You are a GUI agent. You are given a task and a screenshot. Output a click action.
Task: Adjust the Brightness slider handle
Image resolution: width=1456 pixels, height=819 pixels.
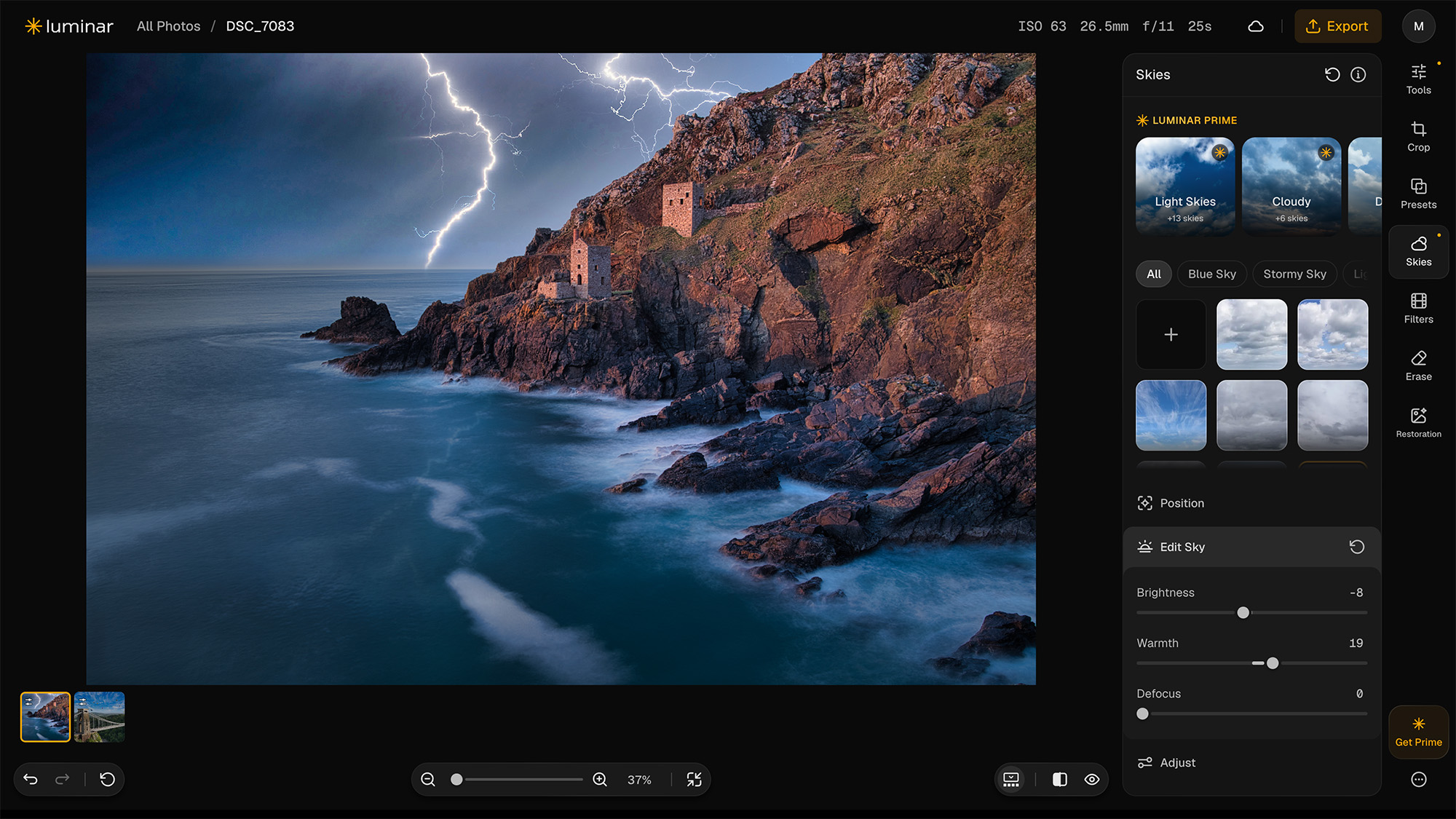coord(1243,613)
